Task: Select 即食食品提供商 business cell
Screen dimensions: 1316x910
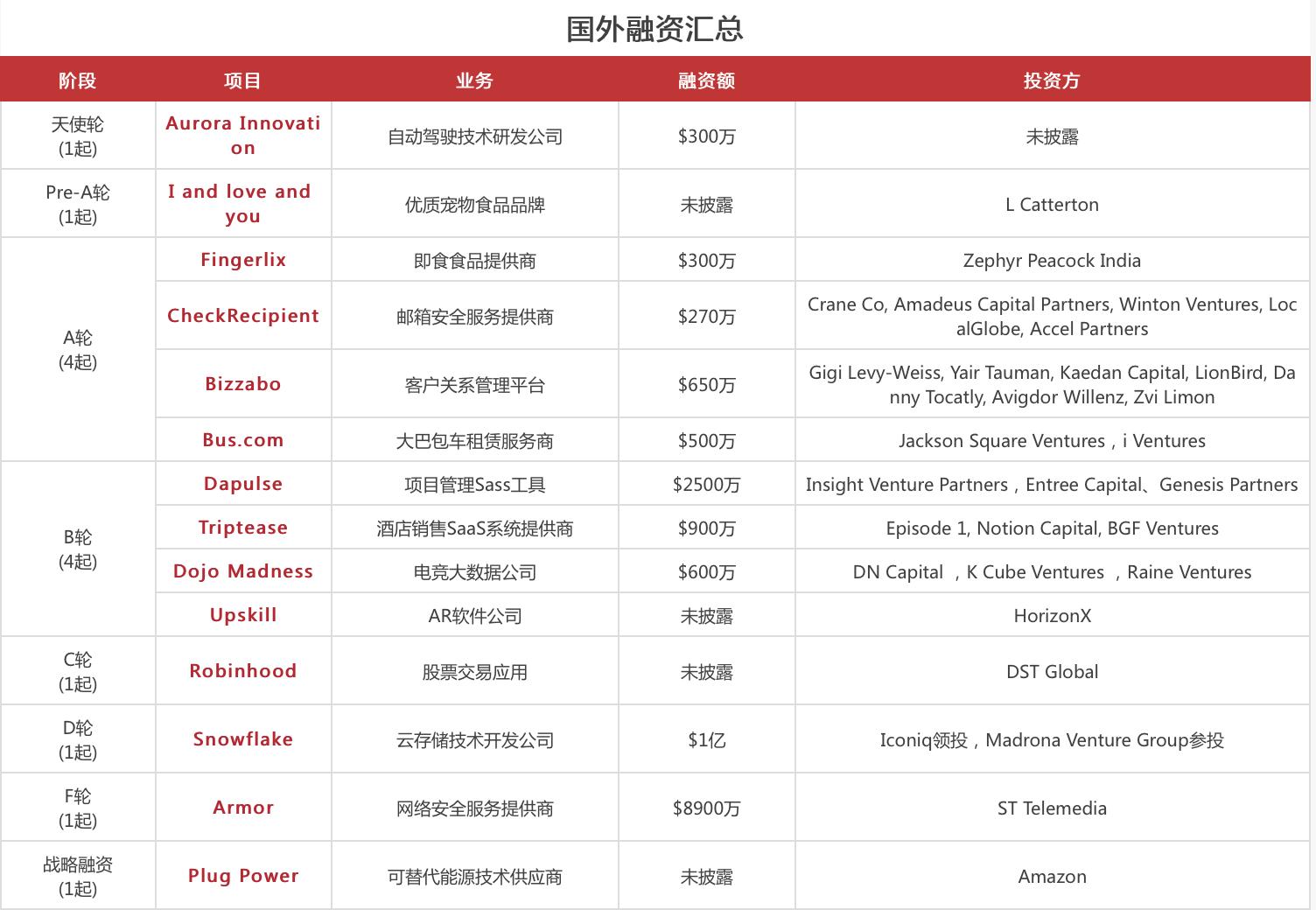Action: tap(475, 262)
